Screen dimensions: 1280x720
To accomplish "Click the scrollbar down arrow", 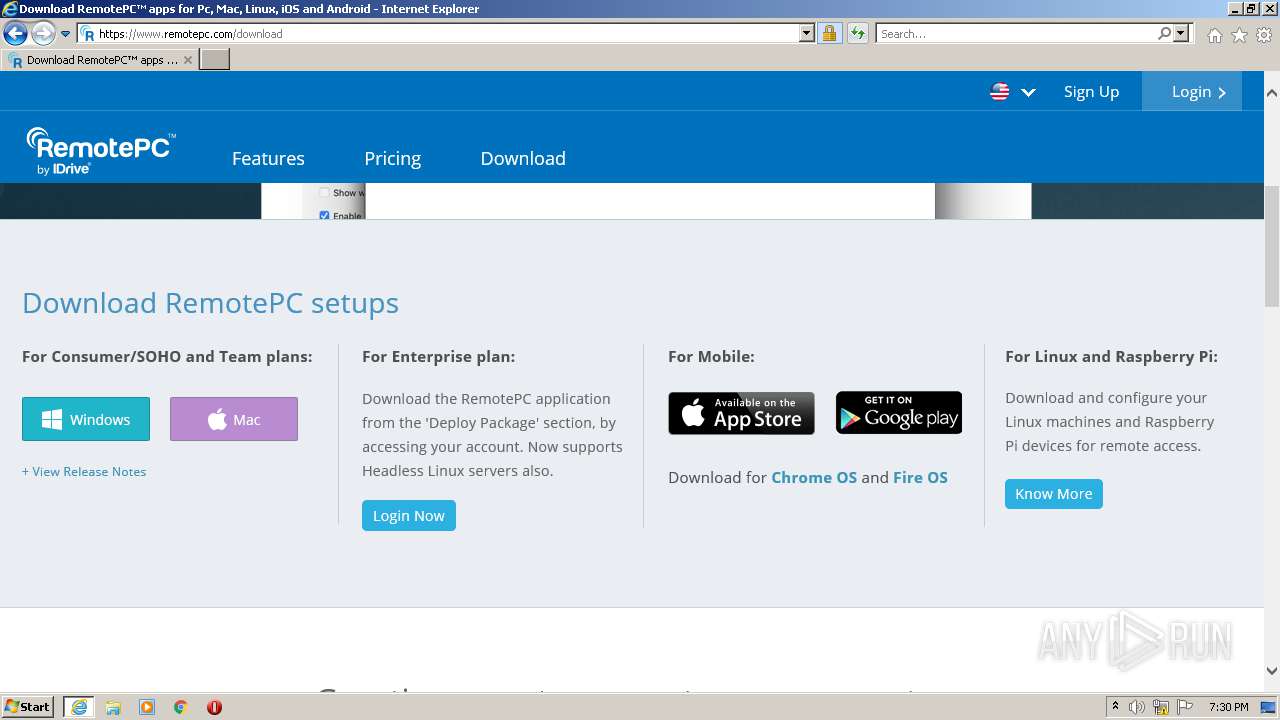I will point(1272,671).
